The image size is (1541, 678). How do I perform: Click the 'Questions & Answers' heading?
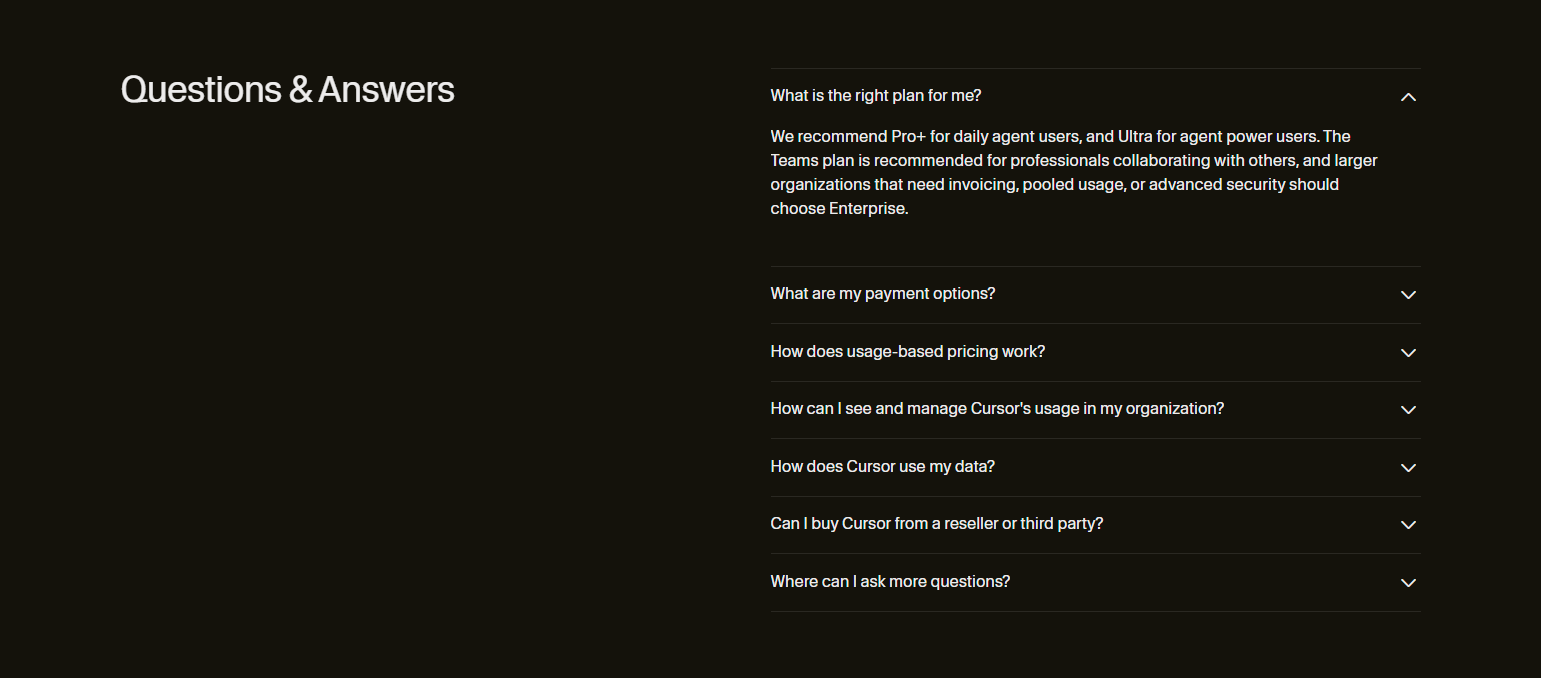287,89
